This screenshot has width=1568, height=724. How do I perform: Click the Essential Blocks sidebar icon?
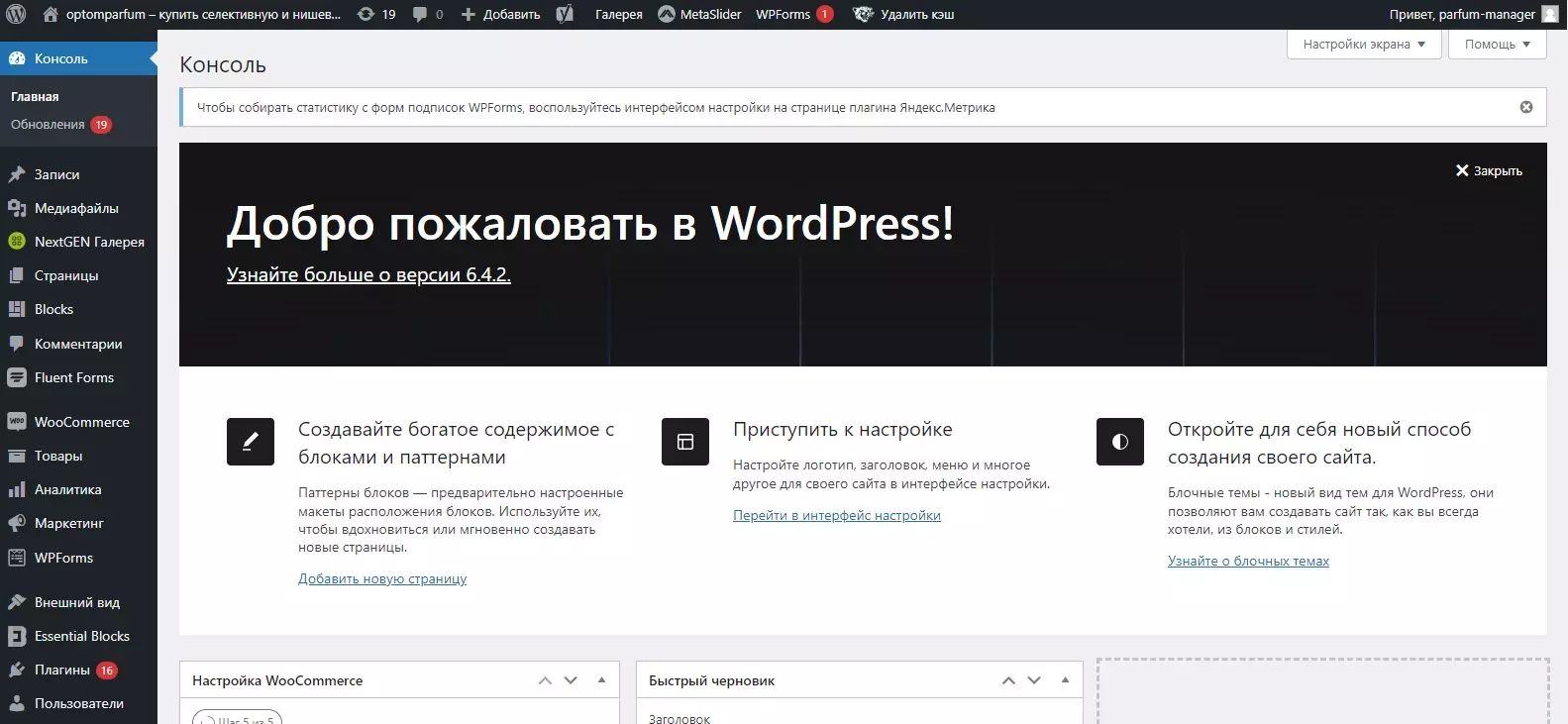[17, 636]
